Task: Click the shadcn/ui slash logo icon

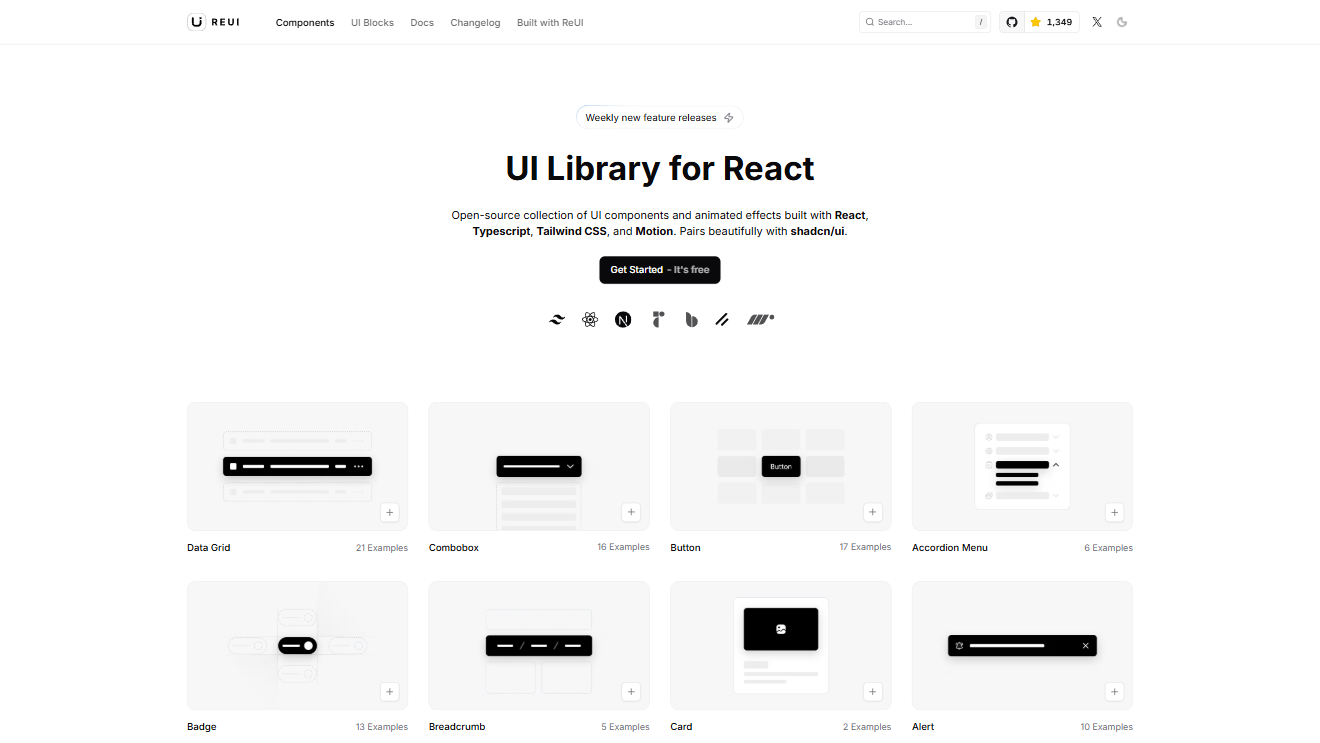Action: point(722,320)
